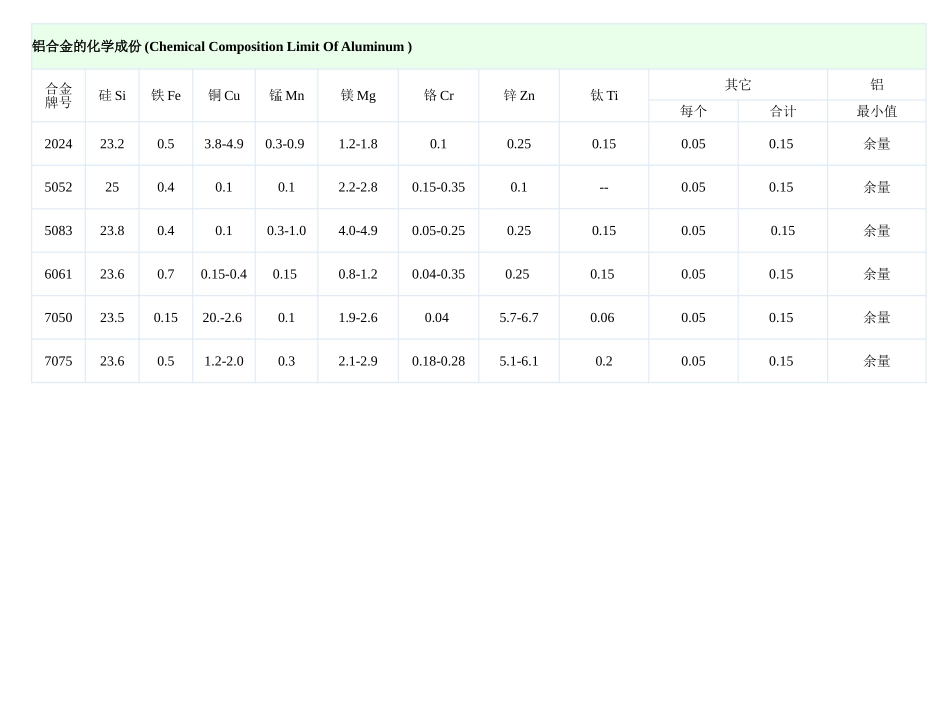Click Cr value '0.18-0.28' in row 7075
Screen dimensions: 950x713
point(439,362)
